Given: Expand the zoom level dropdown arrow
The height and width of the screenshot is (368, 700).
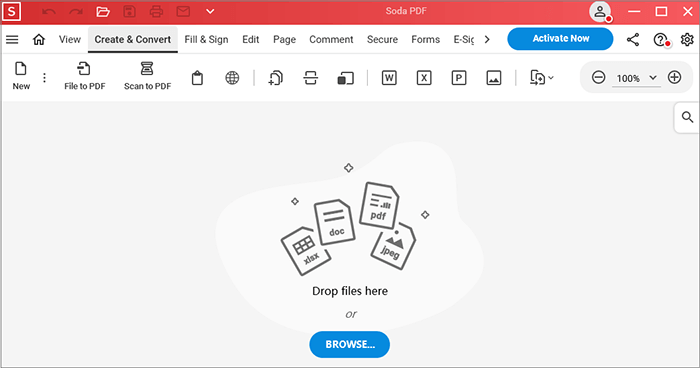Looking at the screenshot, I should [653, 78].
